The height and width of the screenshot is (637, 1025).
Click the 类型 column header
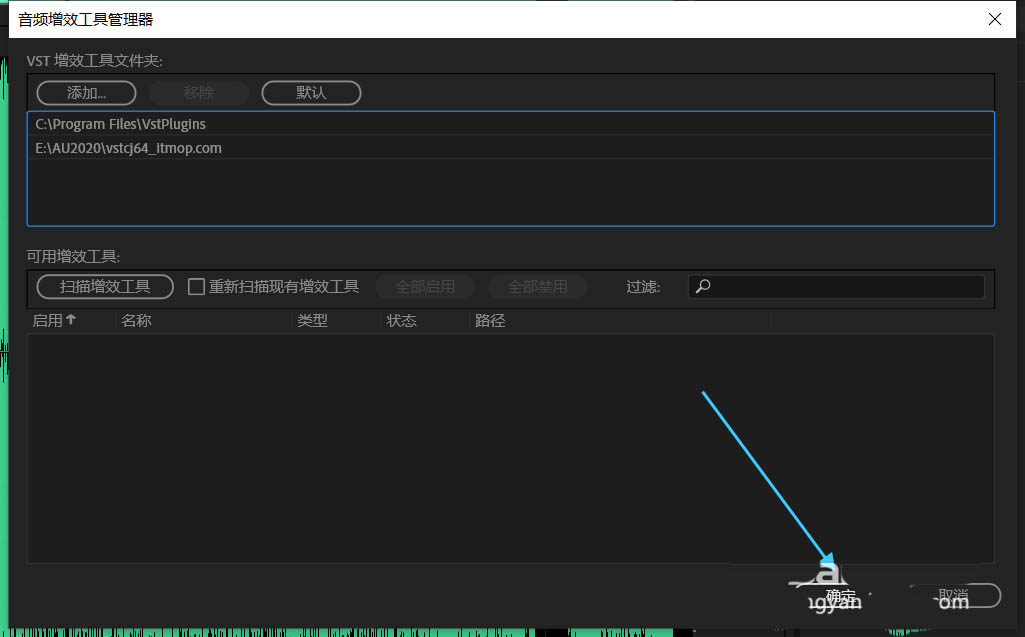312,321
